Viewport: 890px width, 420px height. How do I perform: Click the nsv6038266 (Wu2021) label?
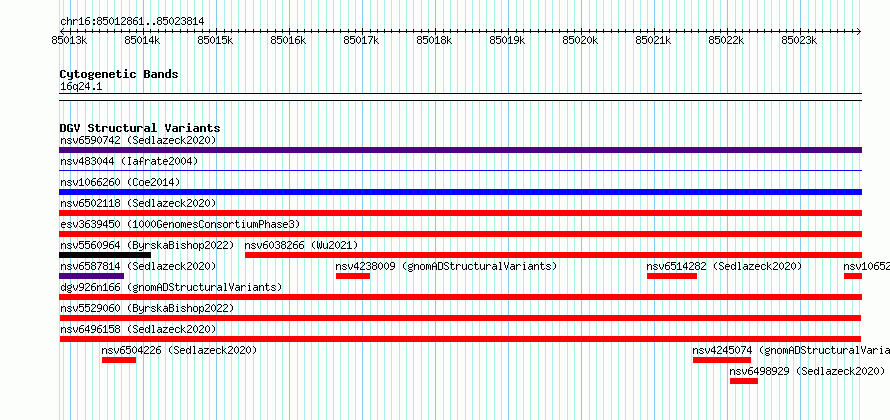(301, 245)
